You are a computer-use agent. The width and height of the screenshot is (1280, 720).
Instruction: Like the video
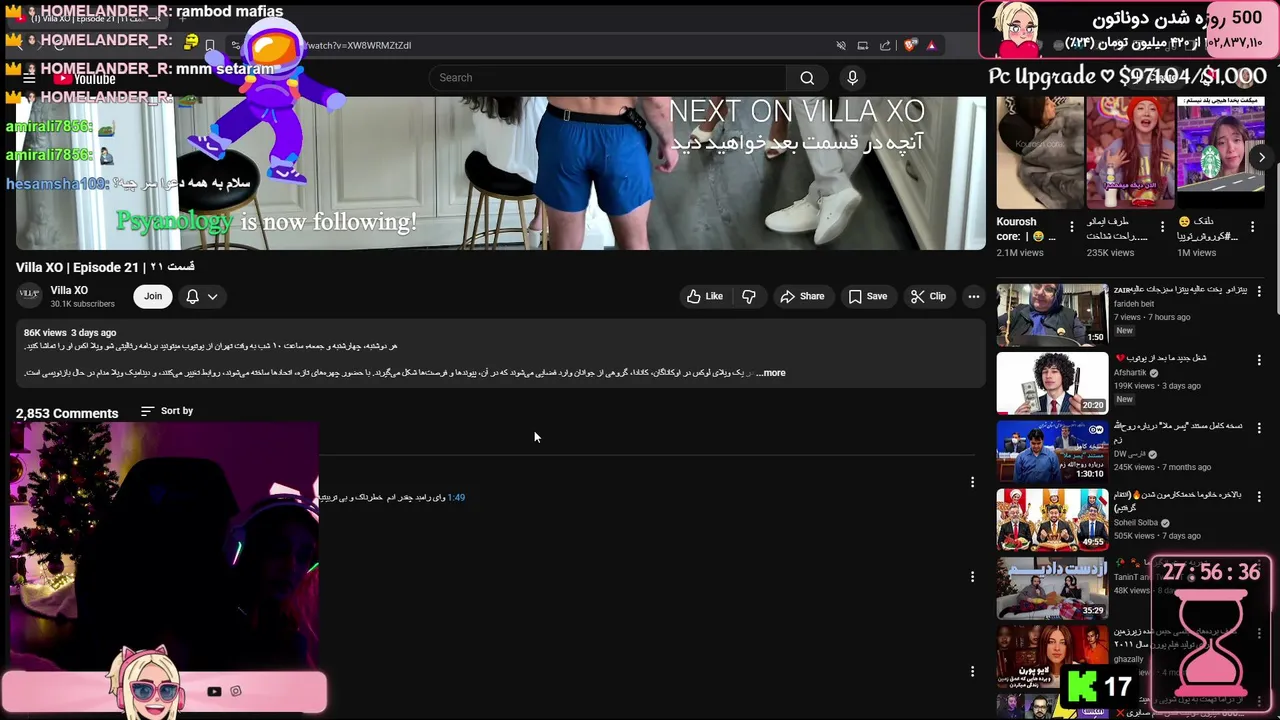pyautogui.click(x=704, y=296)
